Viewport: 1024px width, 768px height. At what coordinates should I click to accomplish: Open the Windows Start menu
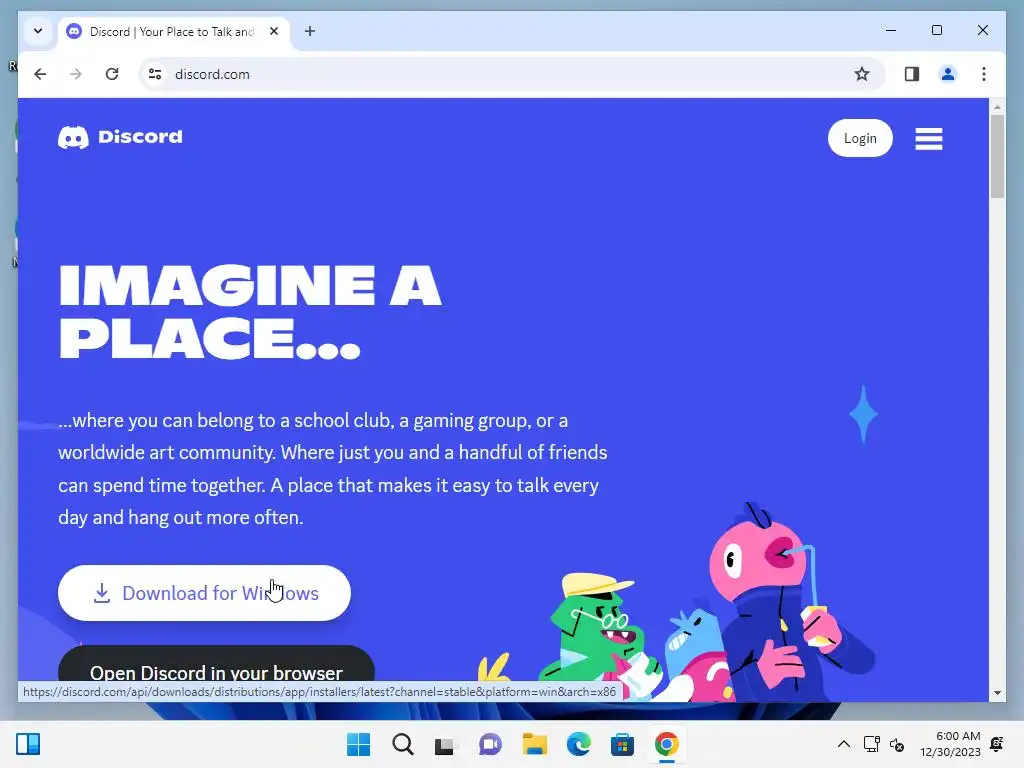(x=358, y=744)
